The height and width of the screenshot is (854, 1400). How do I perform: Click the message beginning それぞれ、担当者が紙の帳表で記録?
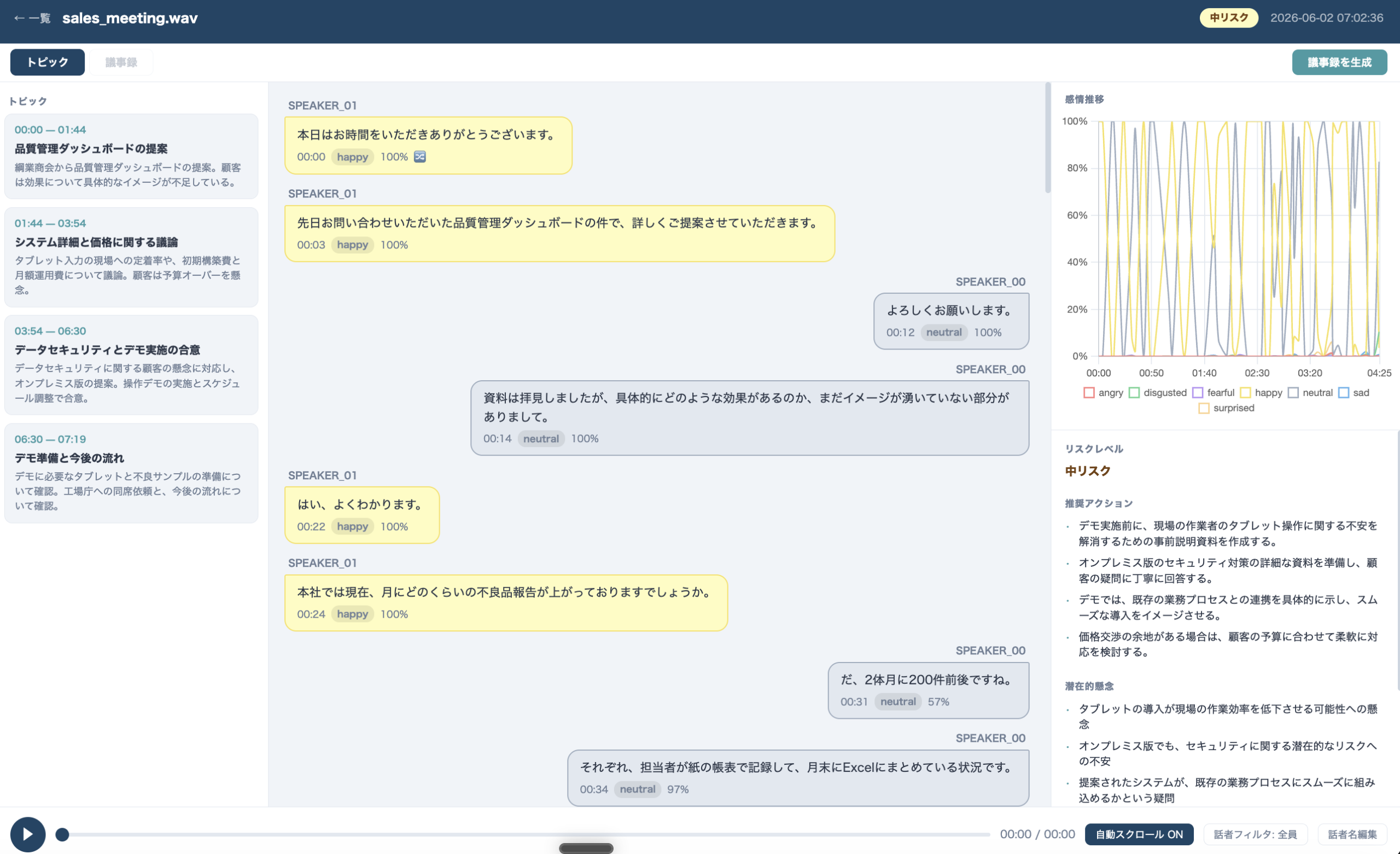(x=798, y=777)
